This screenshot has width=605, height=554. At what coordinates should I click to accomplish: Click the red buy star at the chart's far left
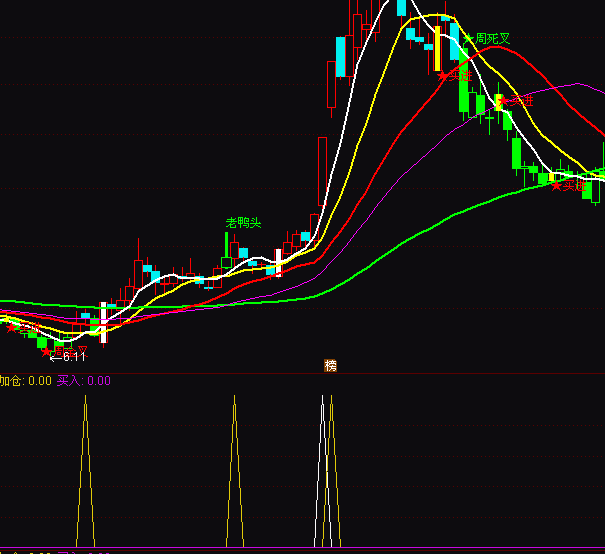tap(12, 326)
